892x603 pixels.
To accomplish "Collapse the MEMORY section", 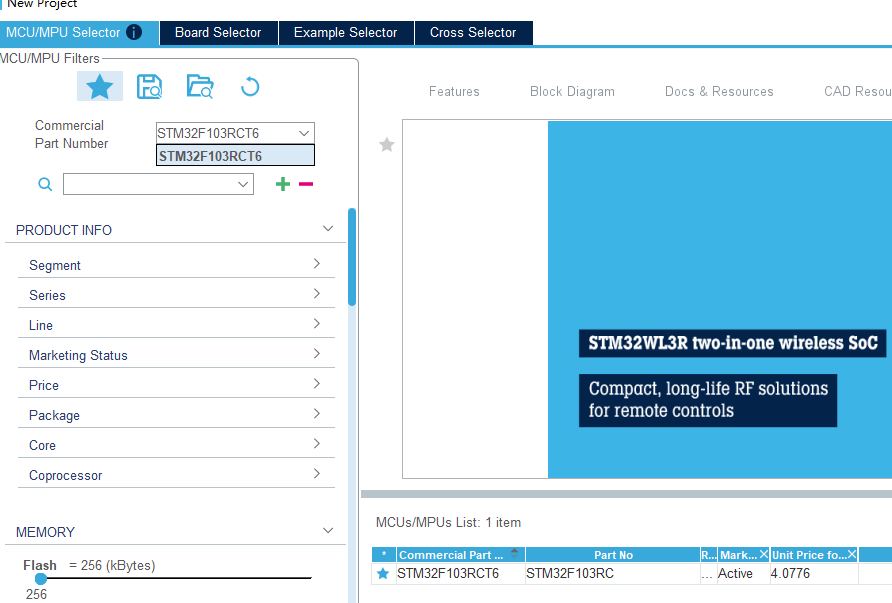I will click(328, 531).
